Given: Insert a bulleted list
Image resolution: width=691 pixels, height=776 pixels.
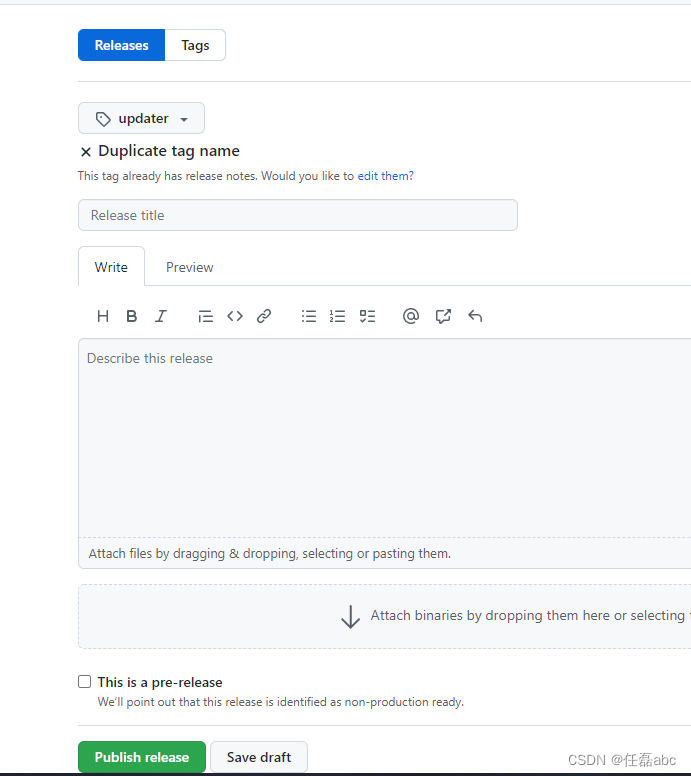Looking at the screenshot, I should (309, 316).
